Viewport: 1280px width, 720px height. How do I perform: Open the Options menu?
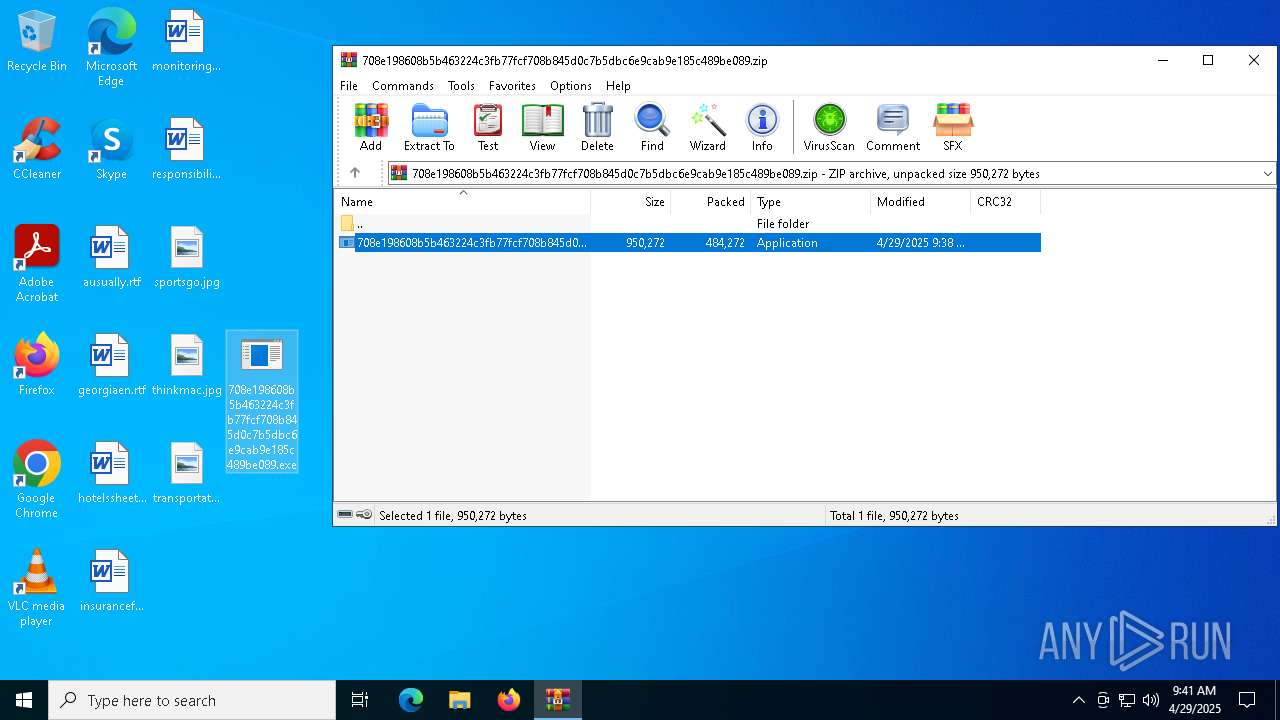pyautogui.click(x=571, y=86)
